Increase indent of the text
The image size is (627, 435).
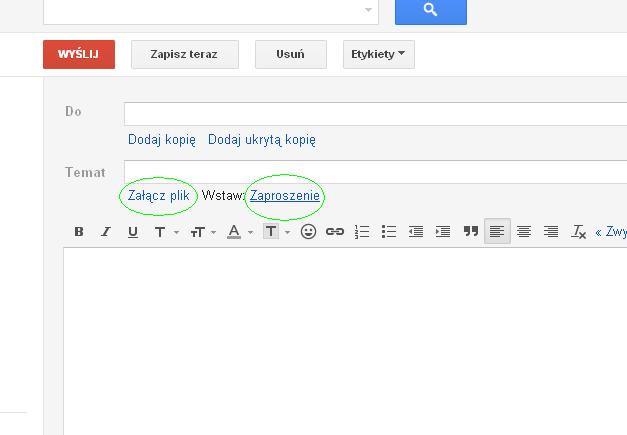pos(443,231)
